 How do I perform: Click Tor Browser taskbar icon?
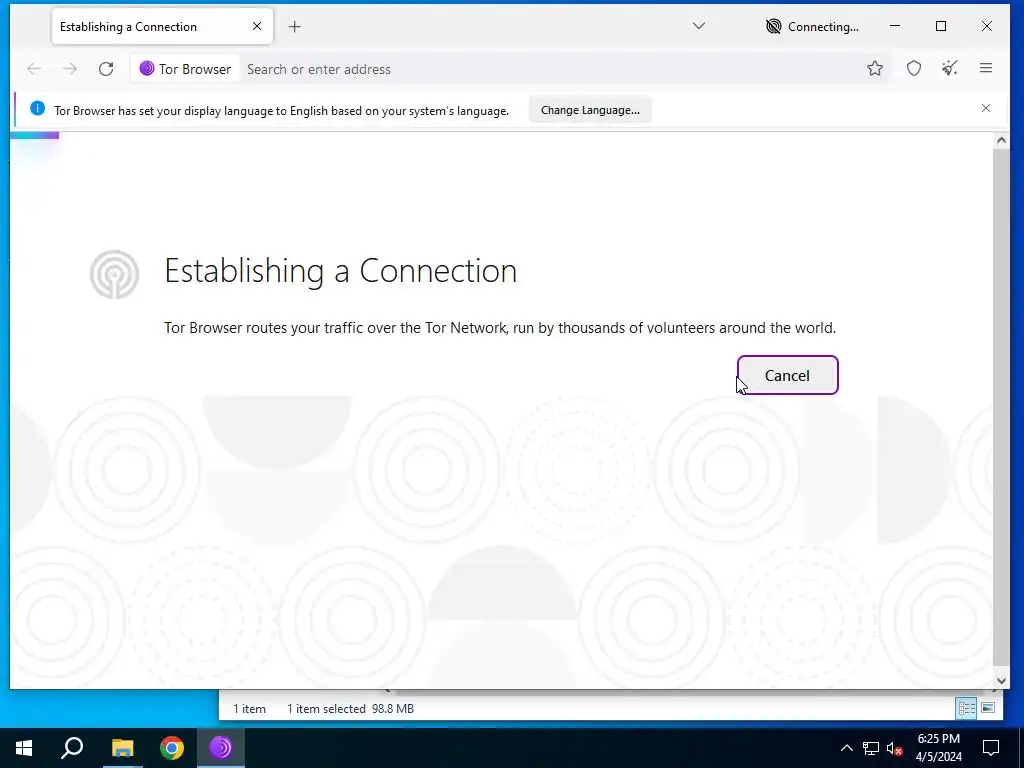[x=221, y=748]
